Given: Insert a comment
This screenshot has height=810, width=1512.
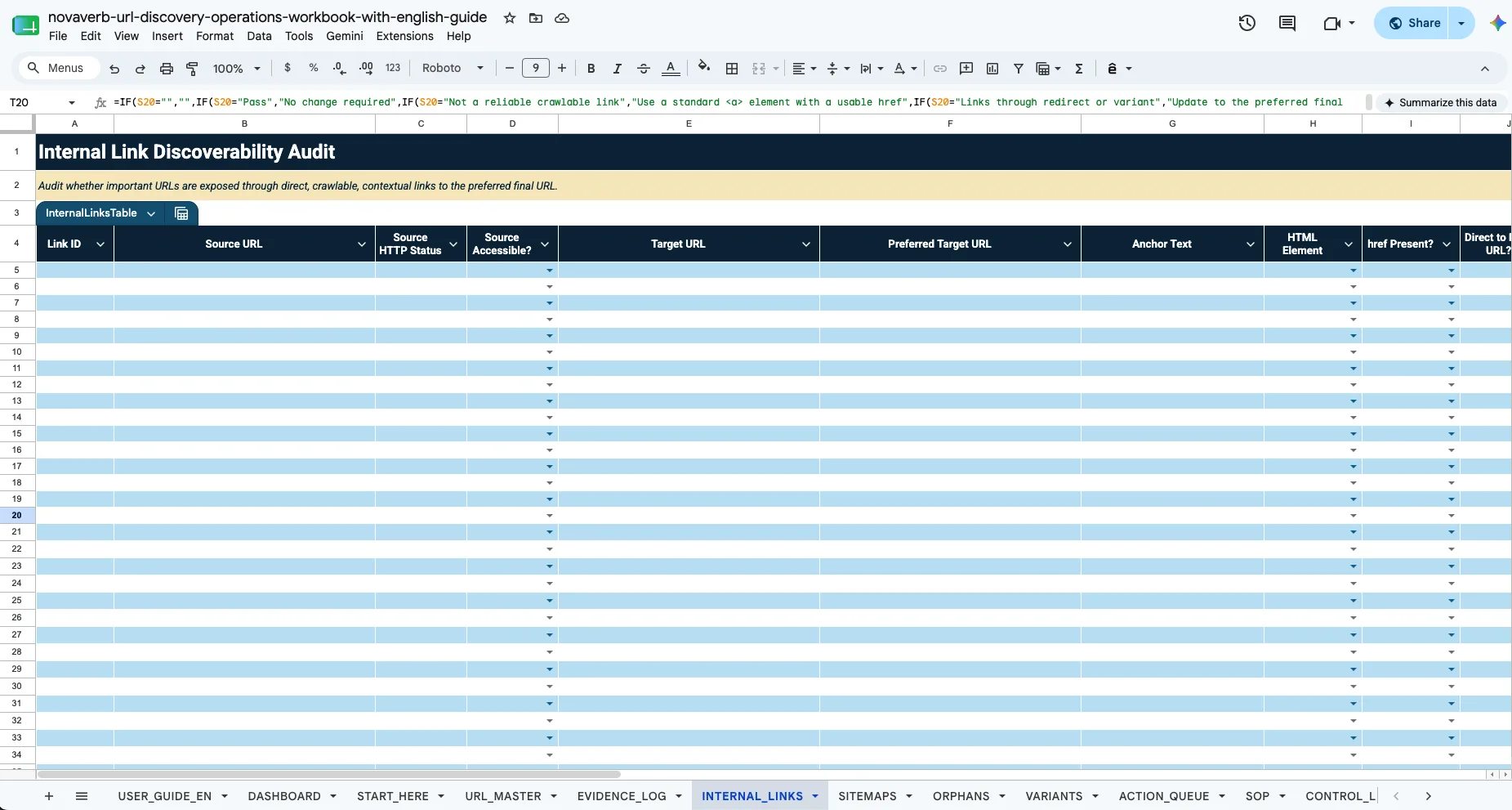Looking at the screenshot, I should coord(966,69).
